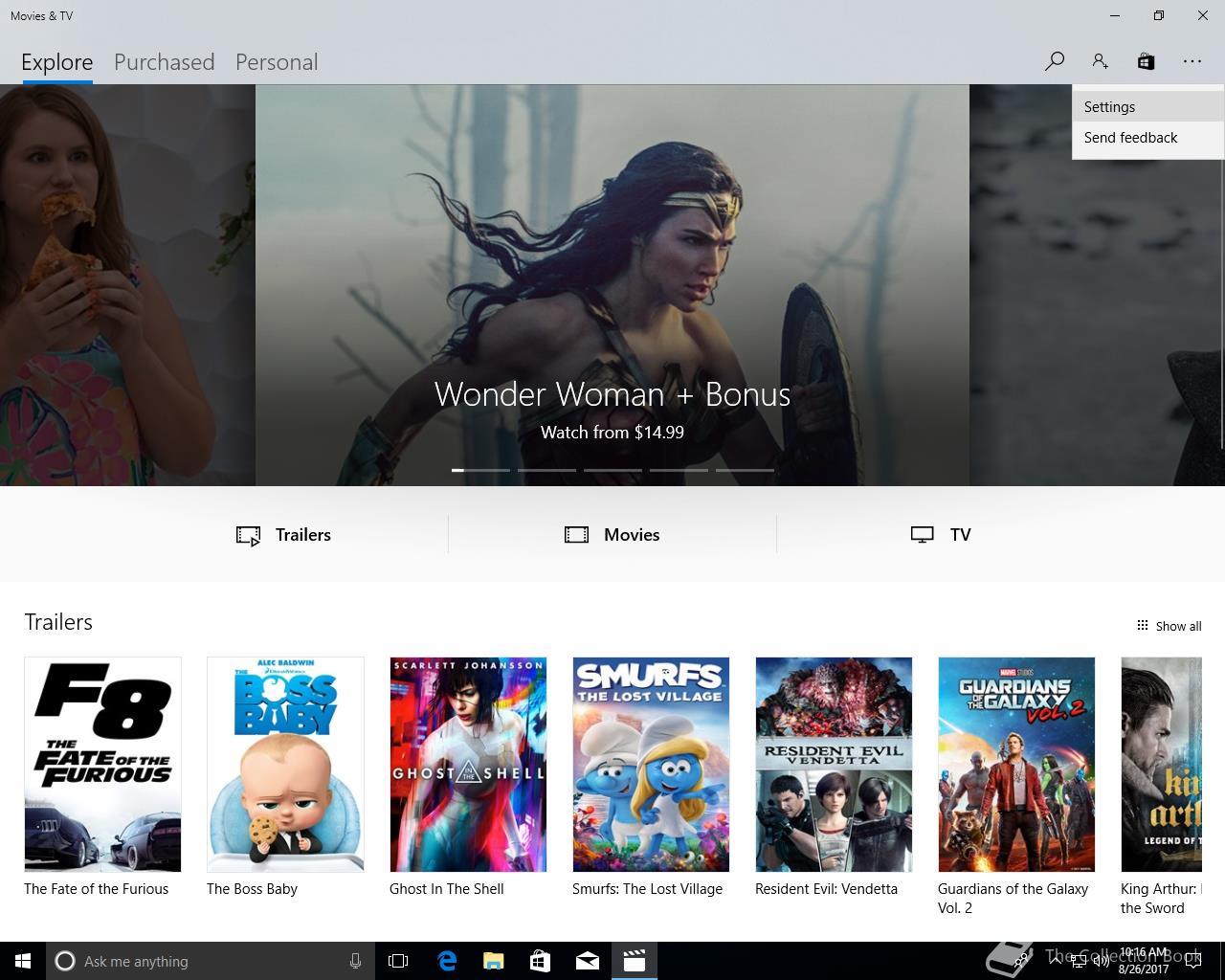
Task: Click Movies & TV taskbar icon
Action: coord(634,961)
